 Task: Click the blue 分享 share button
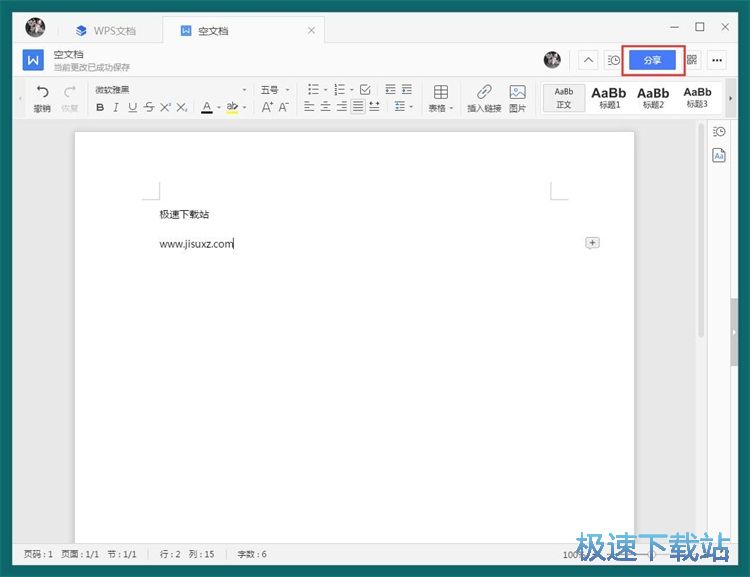pos(652,60)
